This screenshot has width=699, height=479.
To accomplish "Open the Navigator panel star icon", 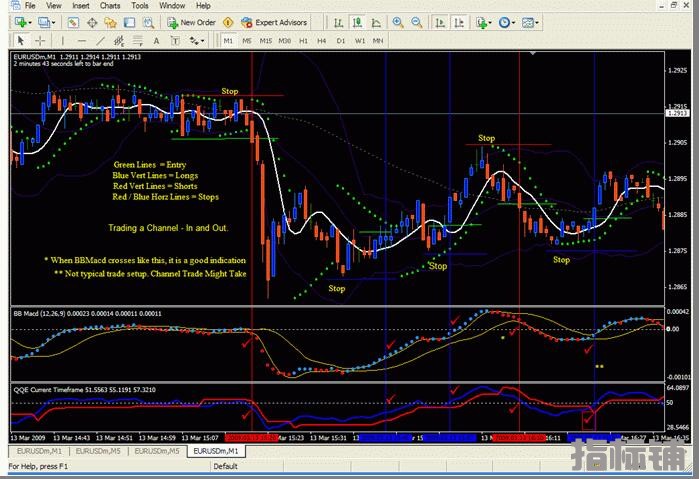I will tap(111, 22).
